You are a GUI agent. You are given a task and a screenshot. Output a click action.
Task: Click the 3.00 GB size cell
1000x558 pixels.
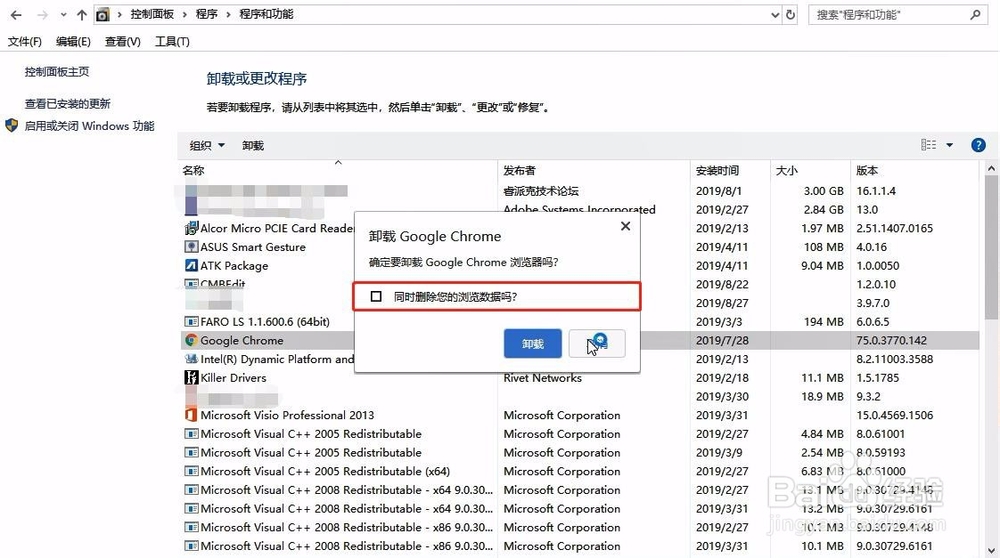coord(823,191)
